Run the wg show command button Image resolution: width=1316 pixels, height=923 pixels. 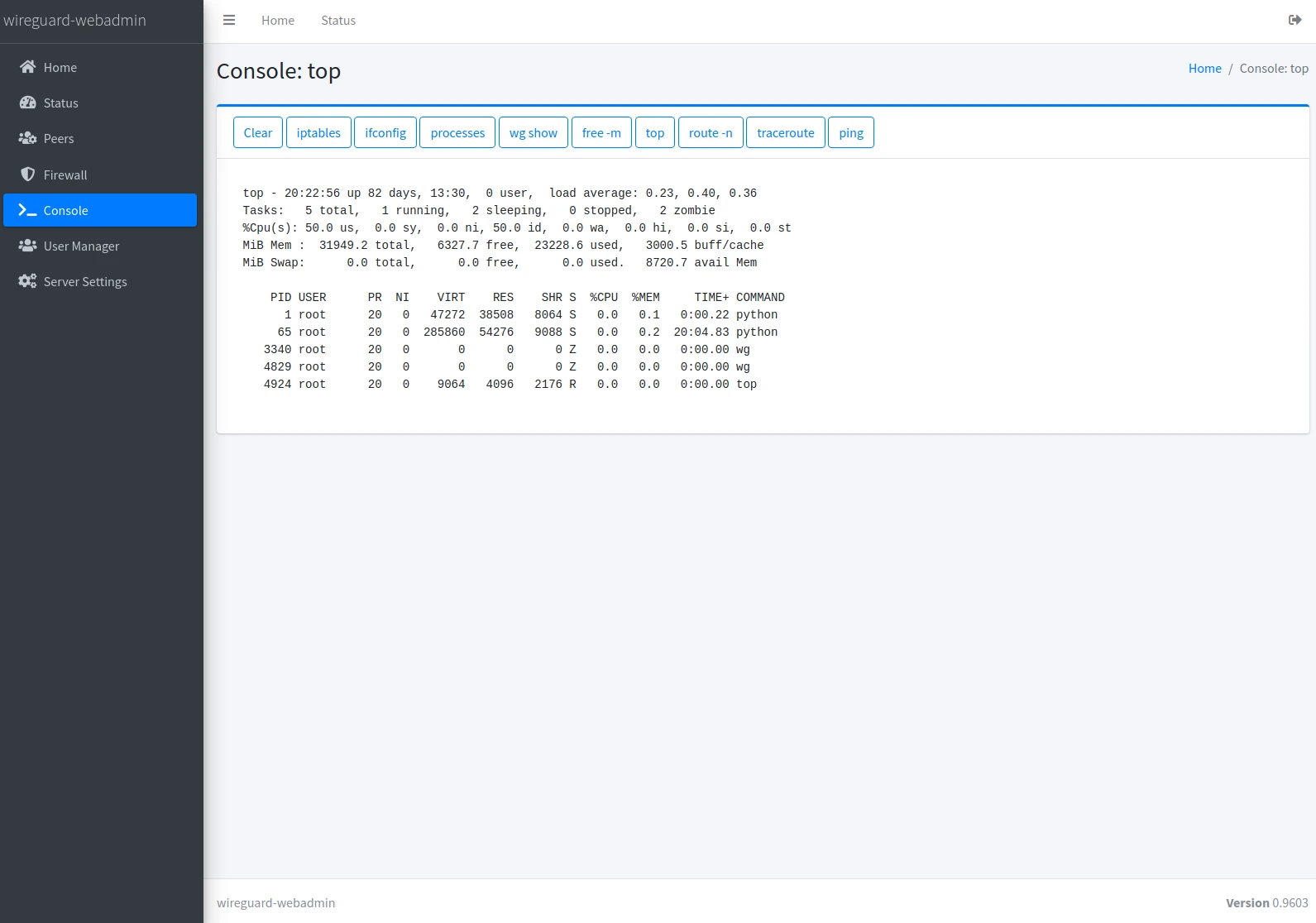pos(534,132)
